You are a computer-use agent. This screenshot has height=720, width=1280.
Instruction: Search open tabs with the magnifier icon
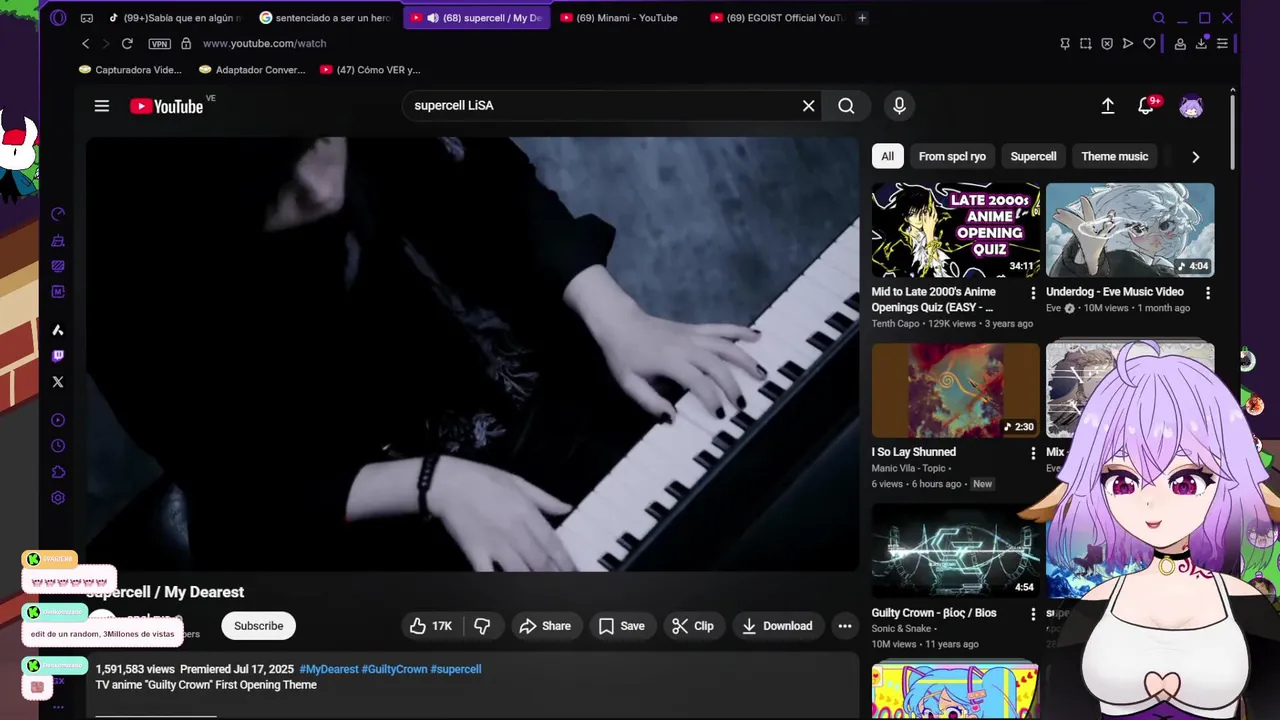(x=1159, y=18)
